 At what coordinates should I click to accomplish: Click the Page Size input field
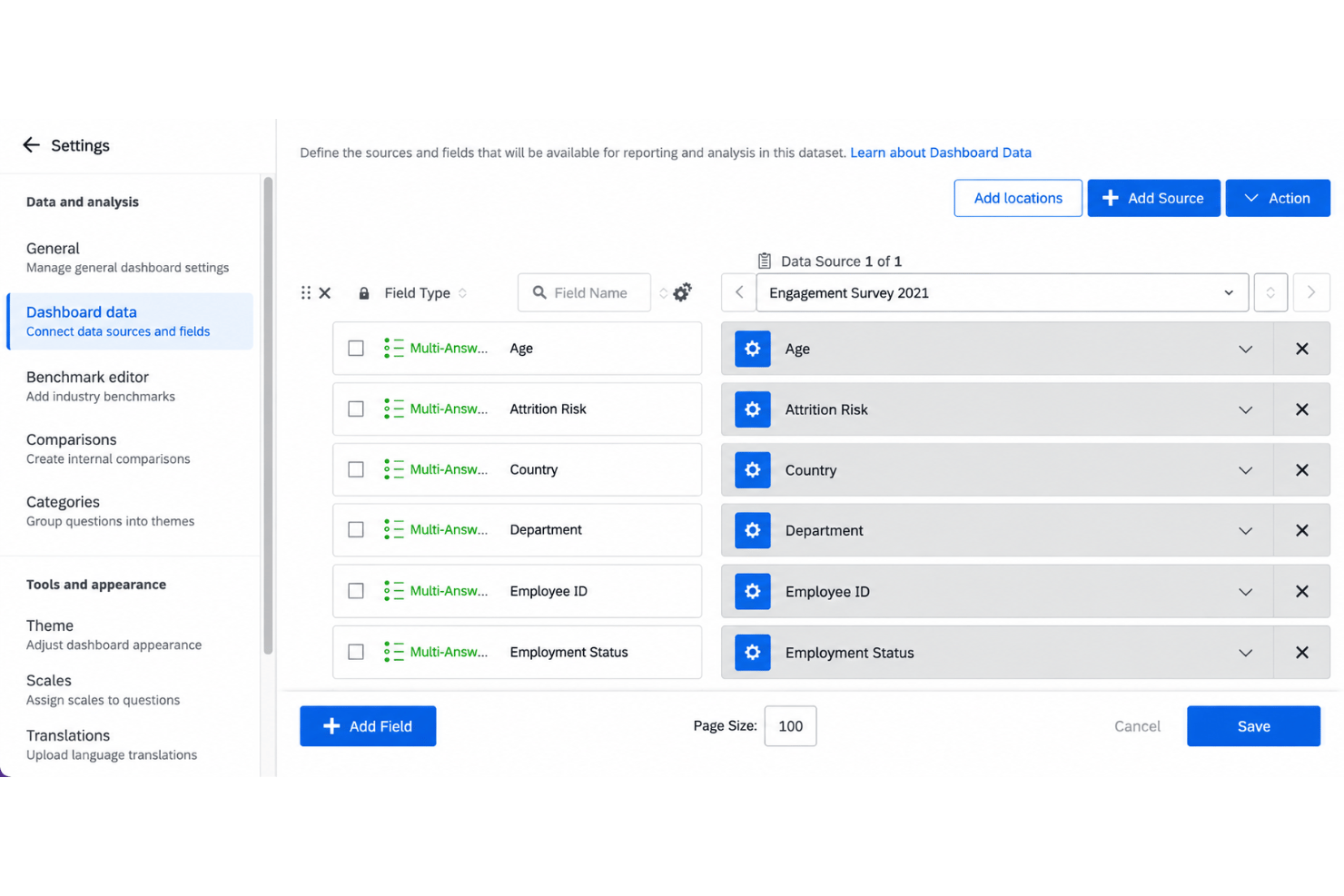pyautogui.click(x=790, y=726)
